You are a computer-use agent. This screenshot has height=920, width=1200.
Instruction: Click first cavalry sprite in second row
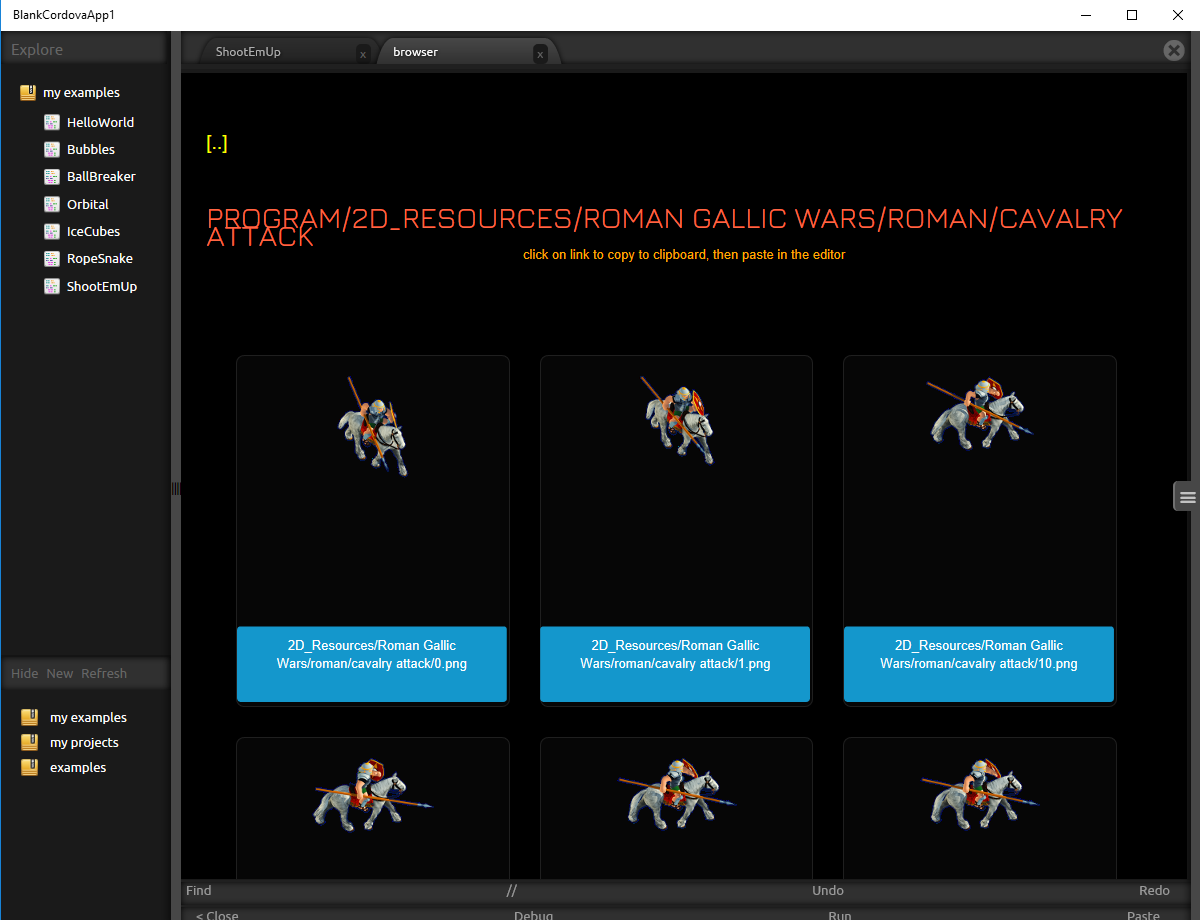pos(373,794)
